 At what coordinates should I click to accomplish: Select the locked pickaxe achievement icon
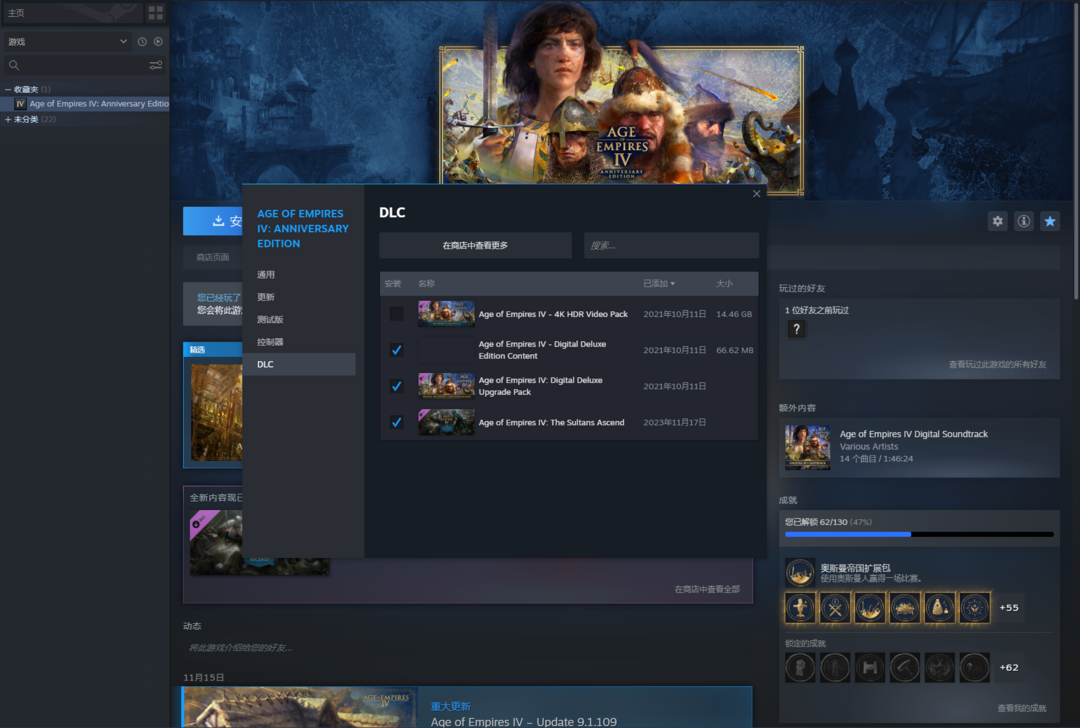[904, 667]
